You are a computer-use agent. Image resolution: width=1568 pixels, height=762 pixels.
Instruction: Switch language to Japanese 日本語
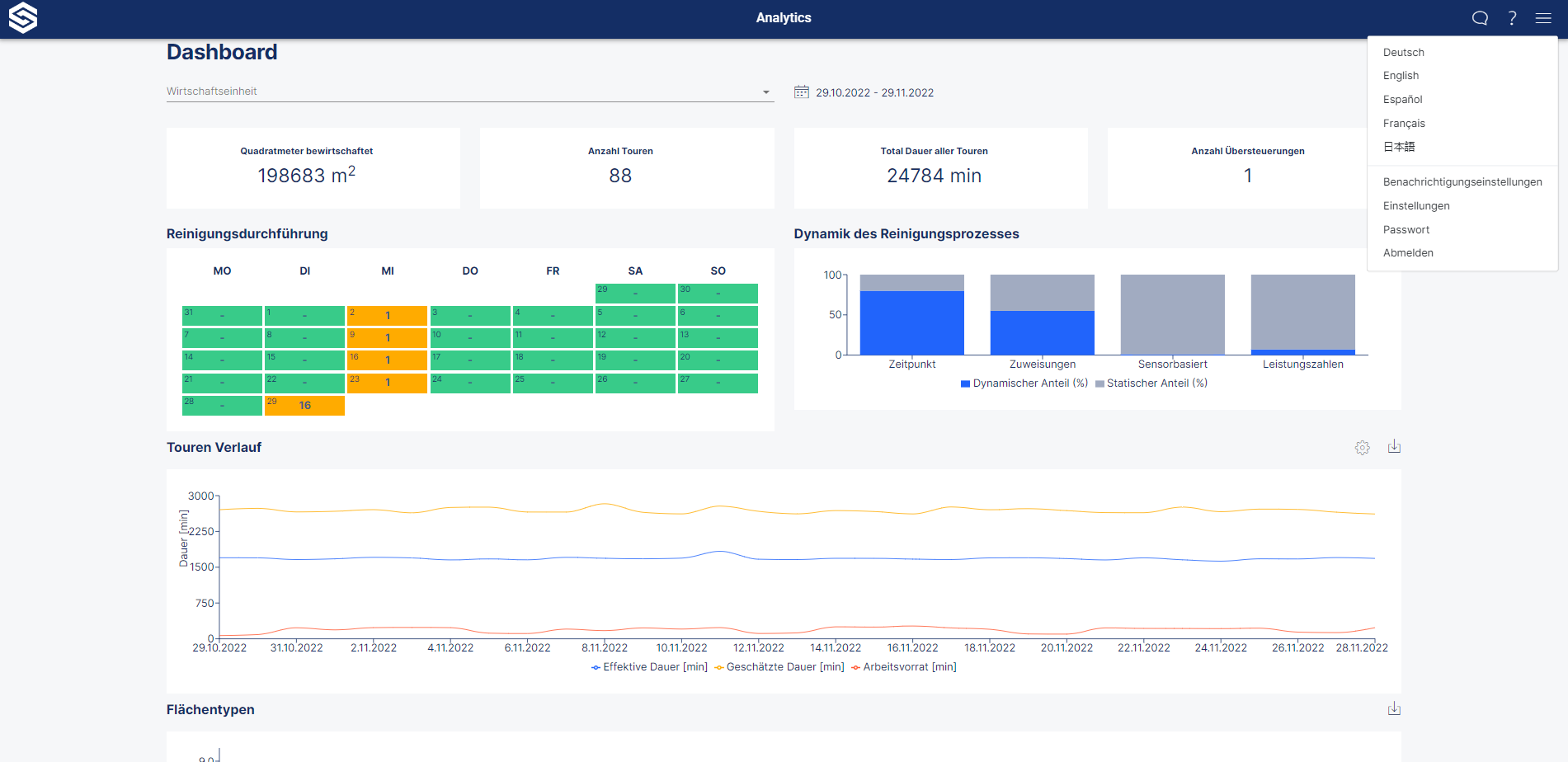pos(1399,147)
